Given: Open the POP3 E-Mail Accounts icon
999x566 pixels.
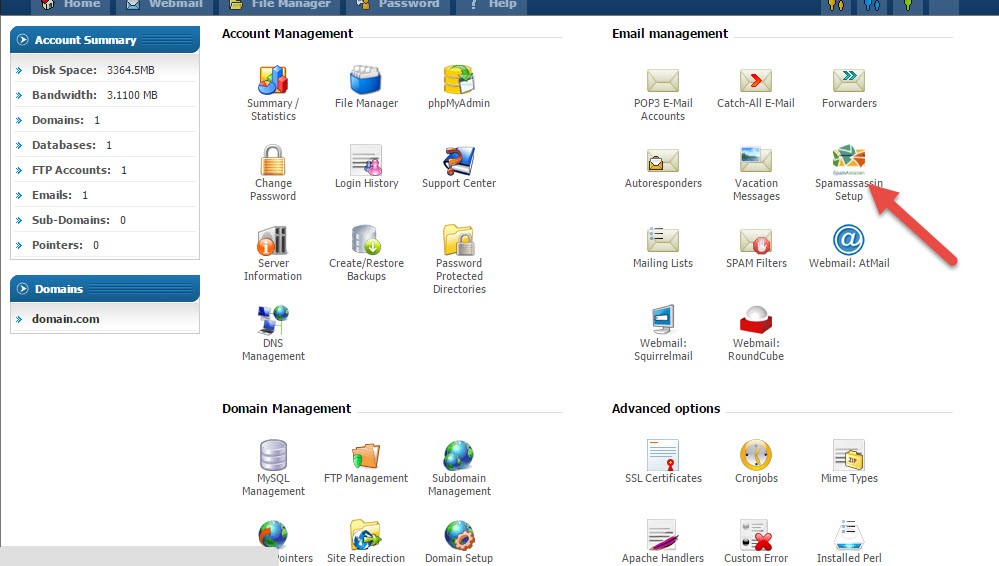Looking at the screenshot, I should click(662, 80).
